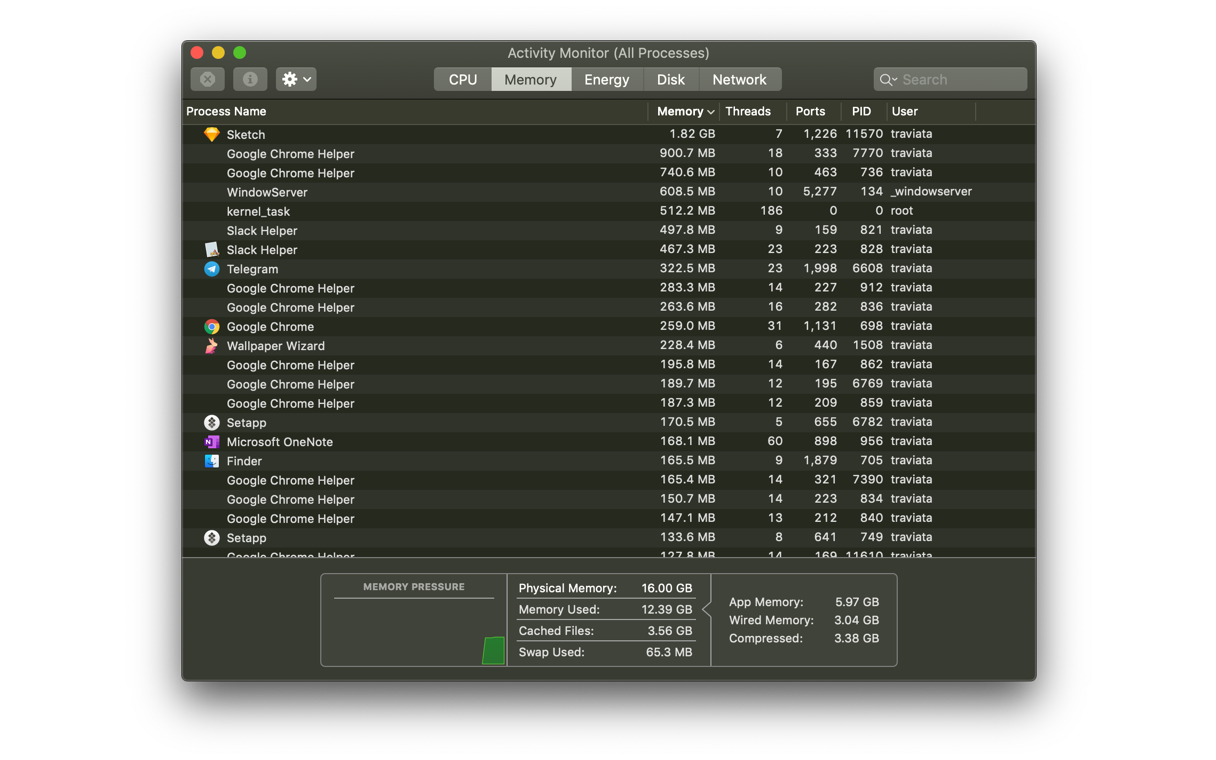The height and width of the screenshot is (760, 1216).
Task: Sort by Threads column header
Action: click(x=748, y=111)
